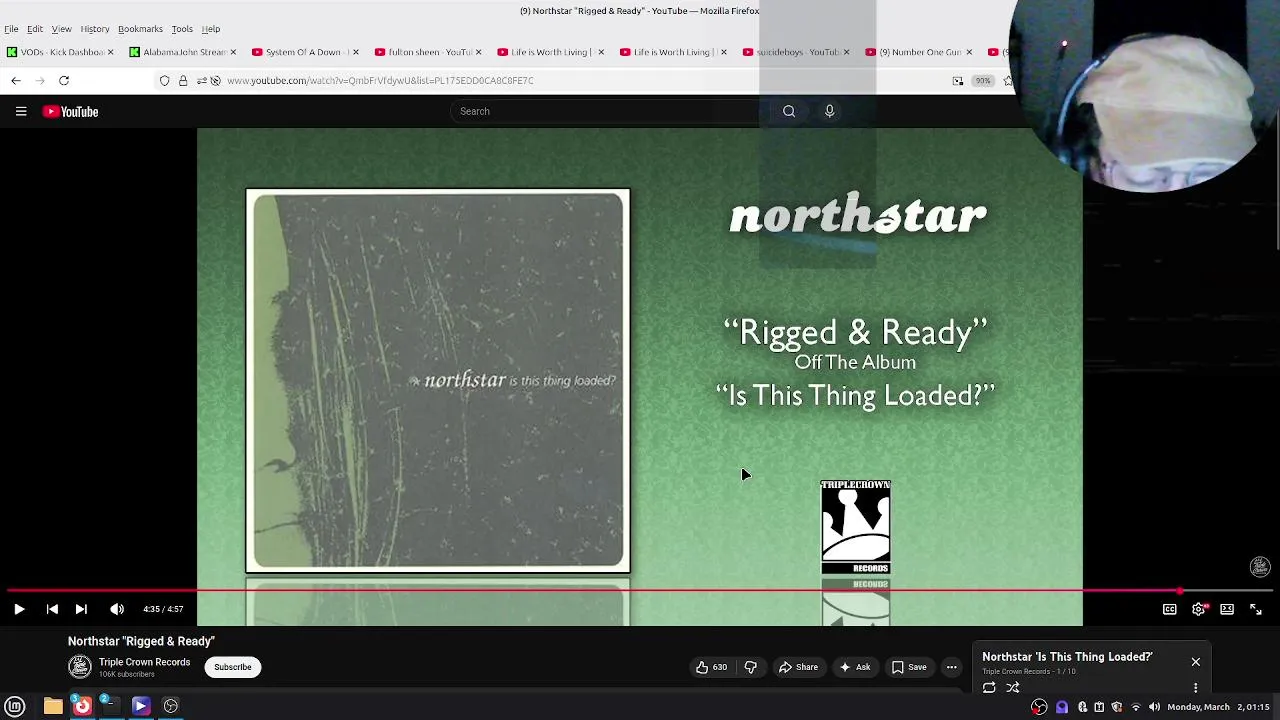Switch to VODs - Kick Dashboard tab

(60, 52)
